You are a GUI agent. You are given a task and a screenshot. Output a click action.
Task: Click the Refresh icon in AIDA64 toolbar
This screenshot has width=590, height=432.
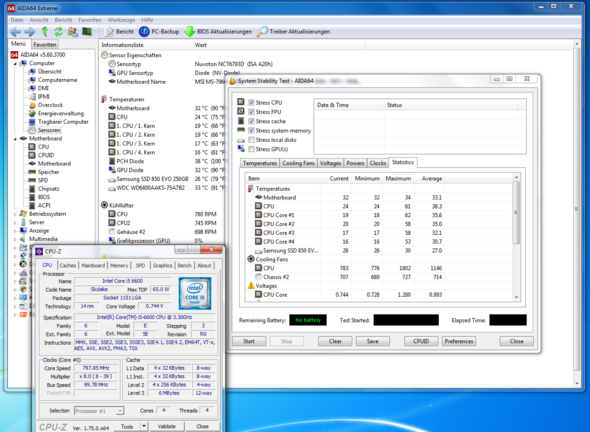coord(58,32)
